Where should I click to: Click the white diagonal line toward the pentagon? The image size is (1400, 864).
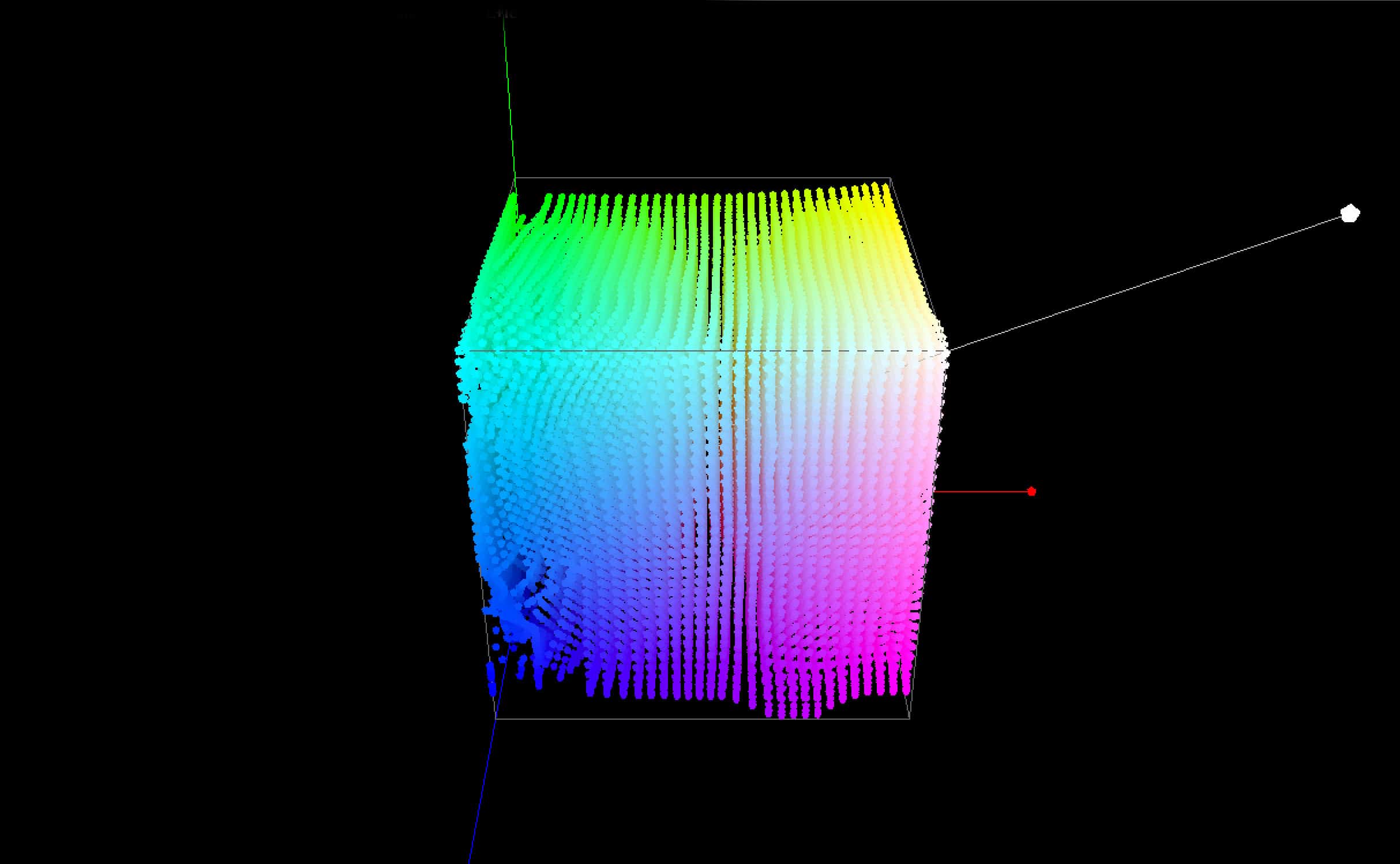[1154, 281]
